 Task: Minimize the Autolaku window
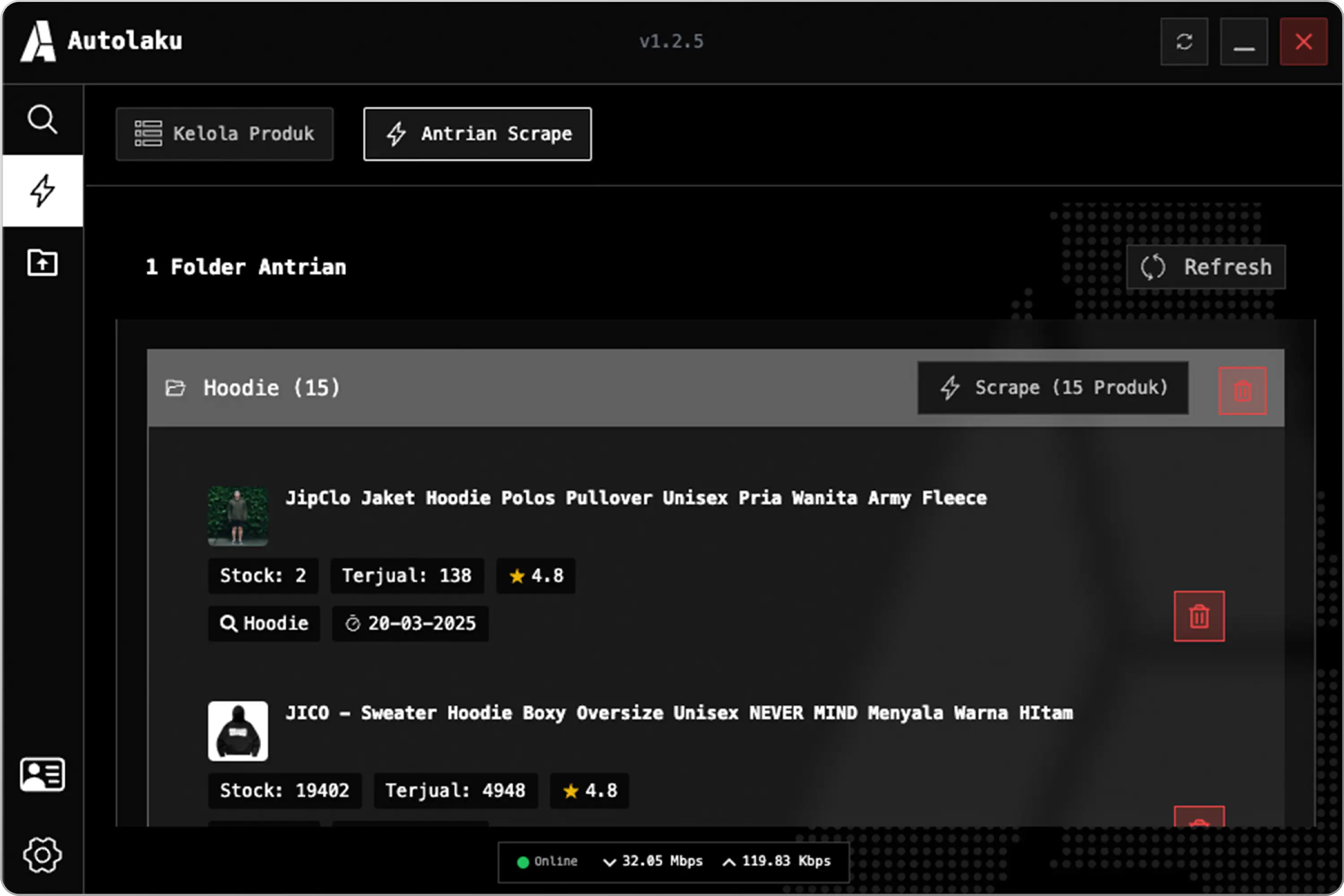click(1244, 42)
